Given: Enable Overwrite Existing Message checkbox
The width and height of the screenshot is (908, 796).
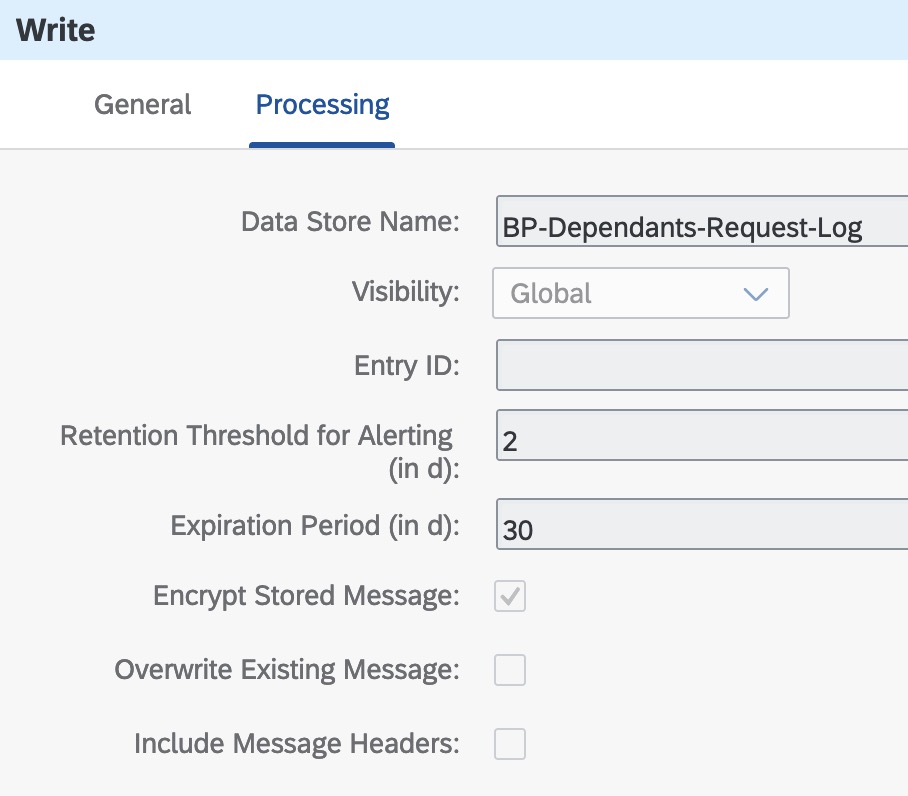Looking at the screenshot, I should [510, 670].
